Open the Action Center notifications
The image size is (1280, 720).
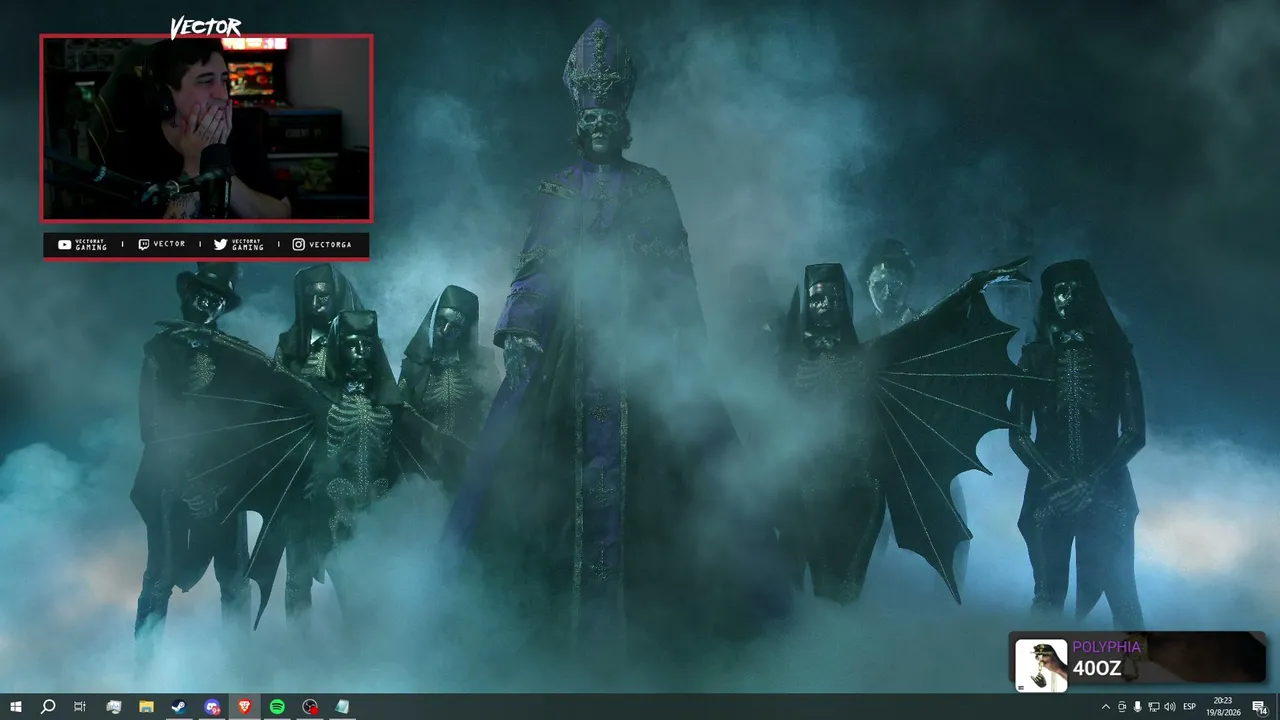(x=1260, y=707)
